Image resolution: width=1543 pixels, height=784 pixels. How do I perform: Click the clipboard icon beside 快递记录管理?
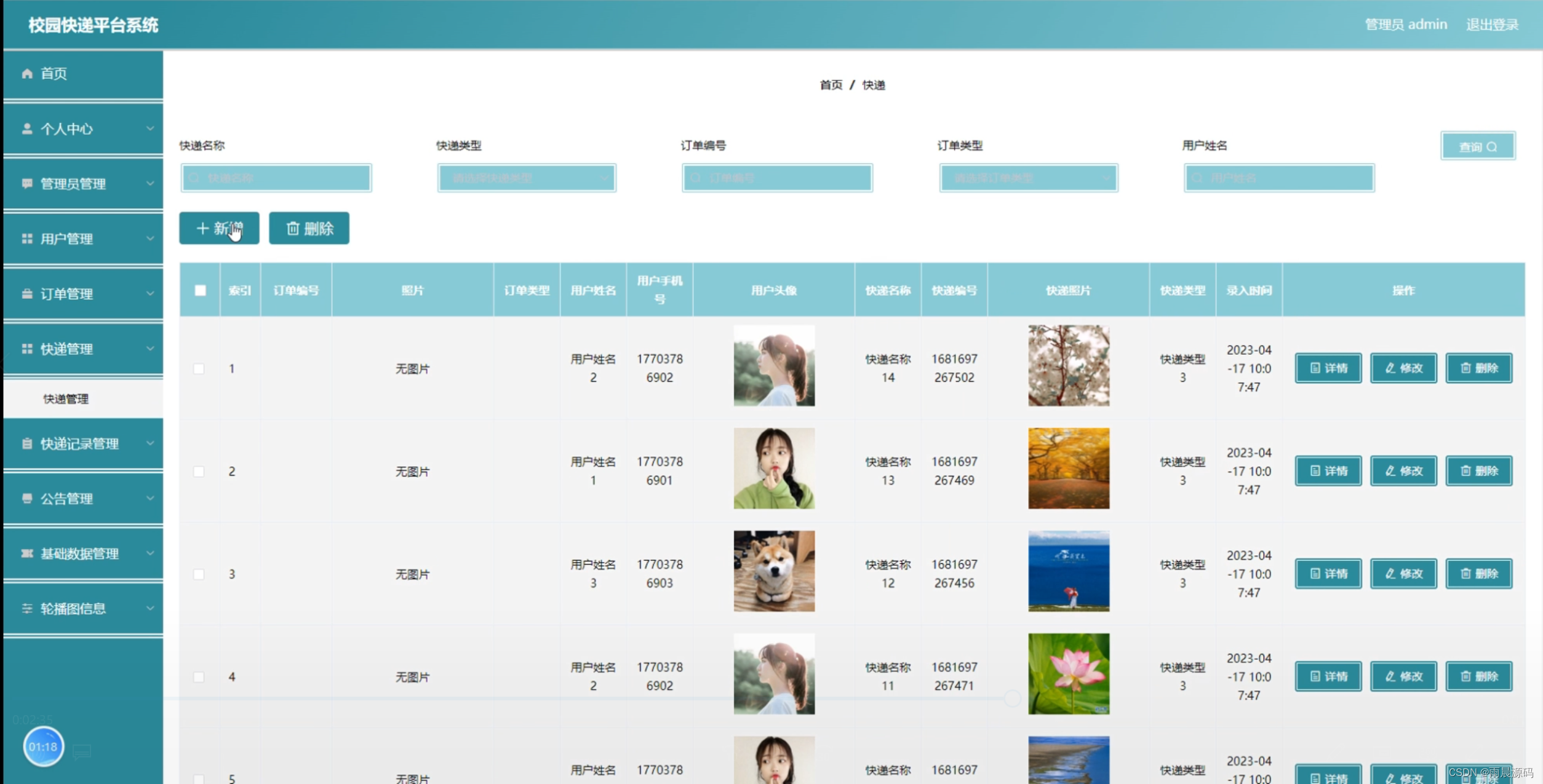27,443
